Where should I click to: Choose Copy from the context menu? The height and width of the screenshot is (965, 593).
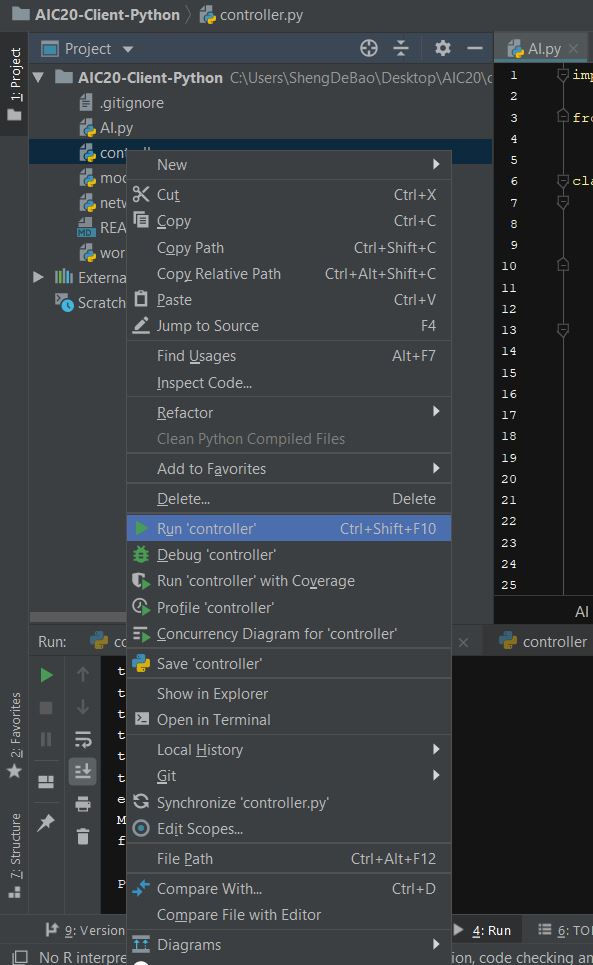pyautogui.click(x=289, y=221)
